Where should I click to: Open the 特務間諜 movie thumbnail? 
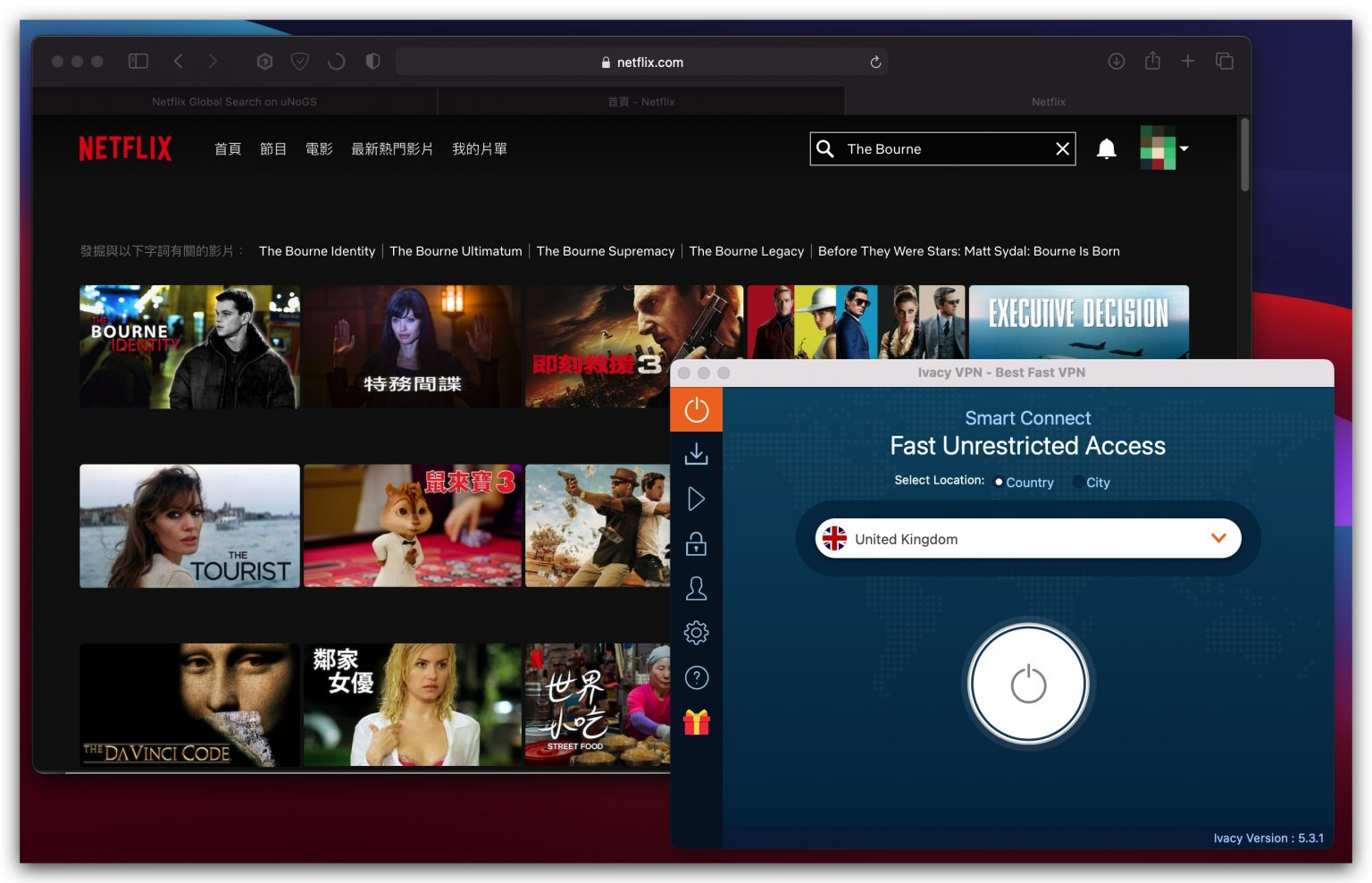click(413, 347)
